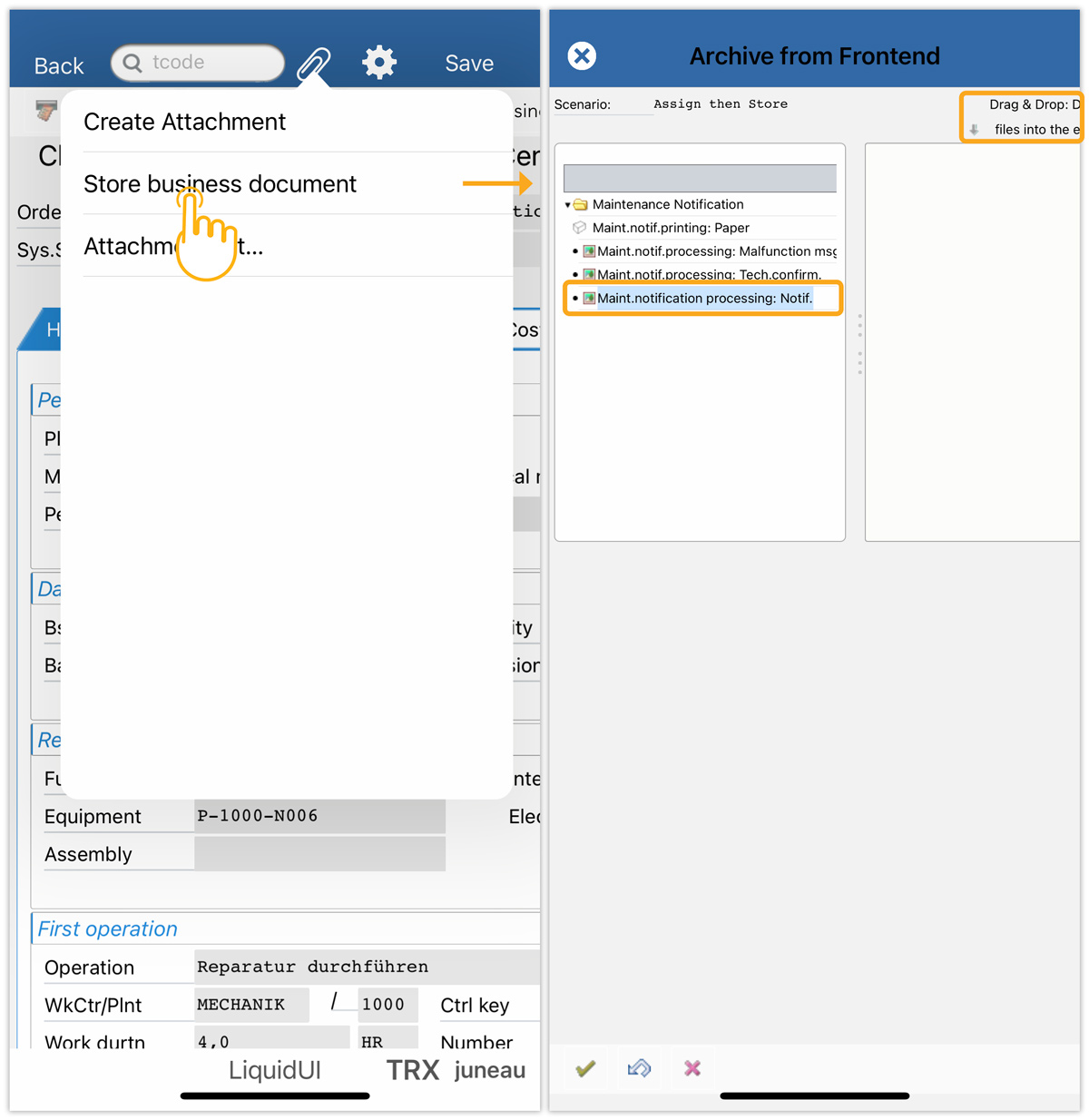Select Maint.notification processing: Notif. entry
This screenshot has height=1120, width=1089.
(x=704, y=298)
